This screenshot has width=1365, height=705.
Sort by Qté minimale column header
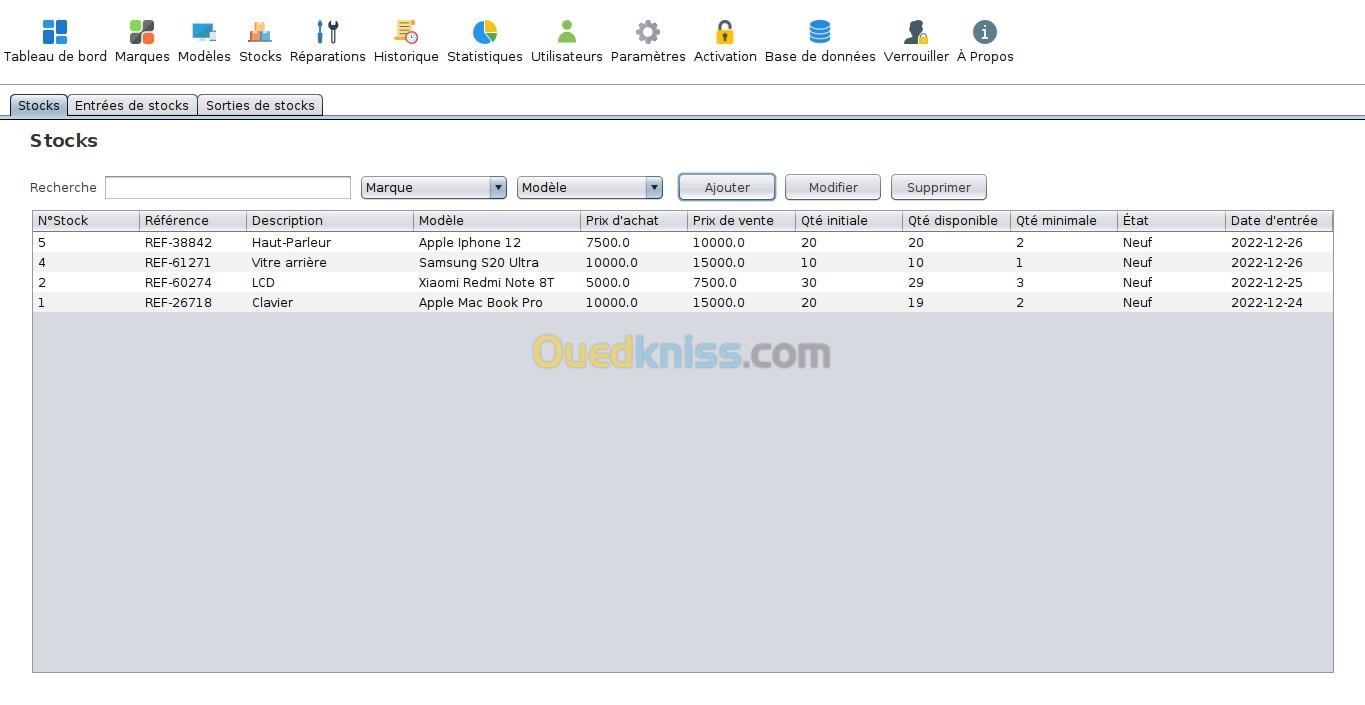point(1064,221)
